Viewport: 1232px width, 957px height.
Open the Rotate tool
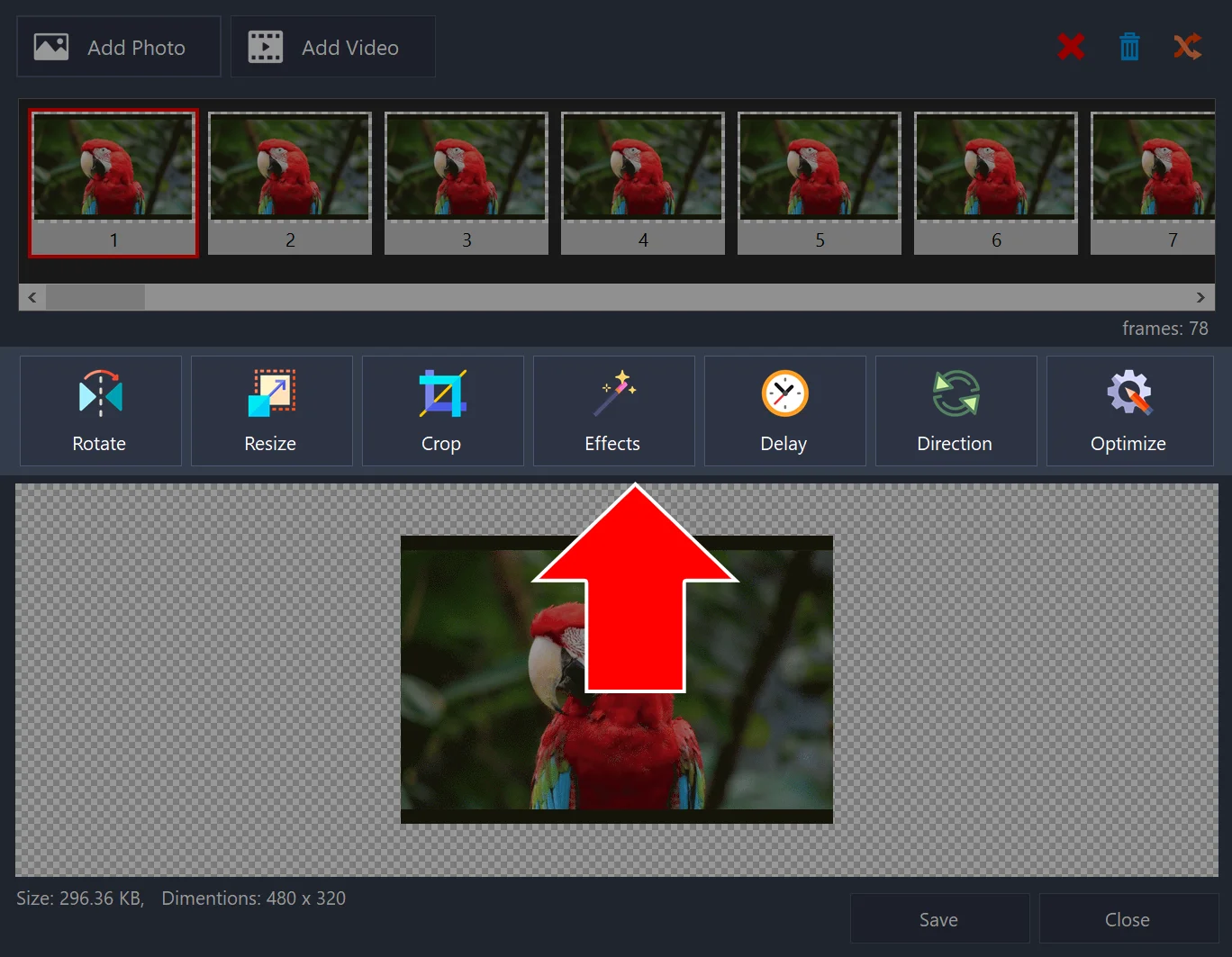(100, 411)
